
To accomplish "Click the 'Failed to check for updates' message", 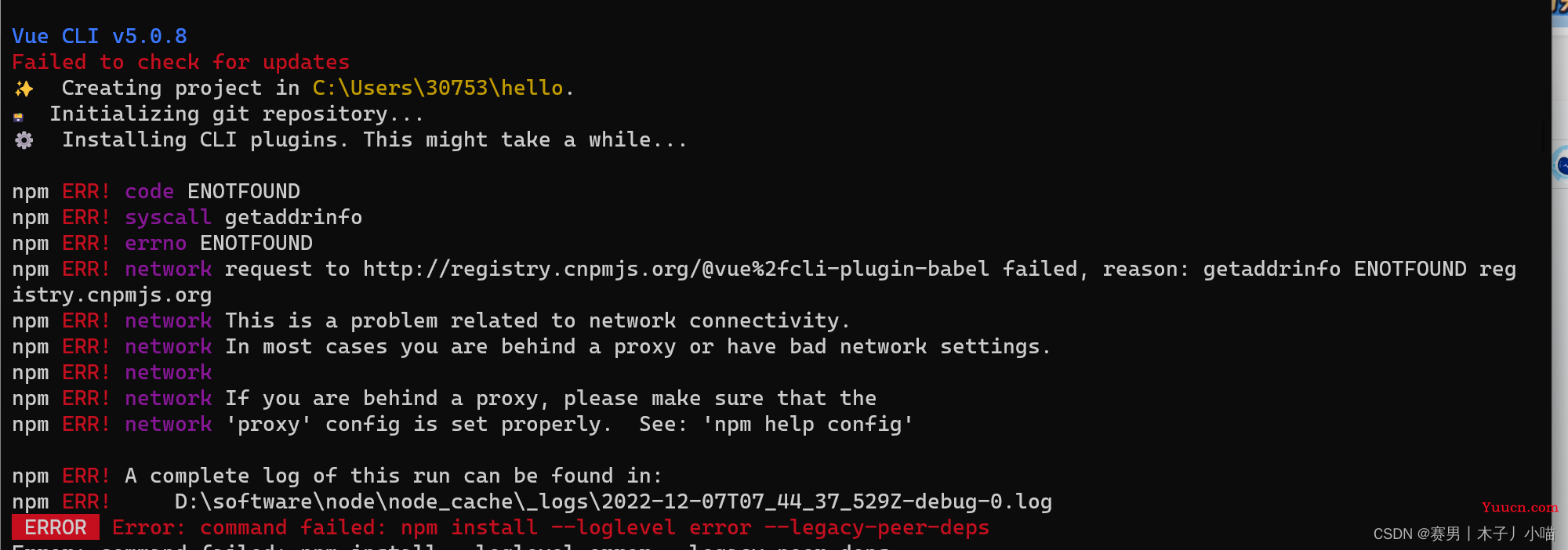I will tap(181, 62).
